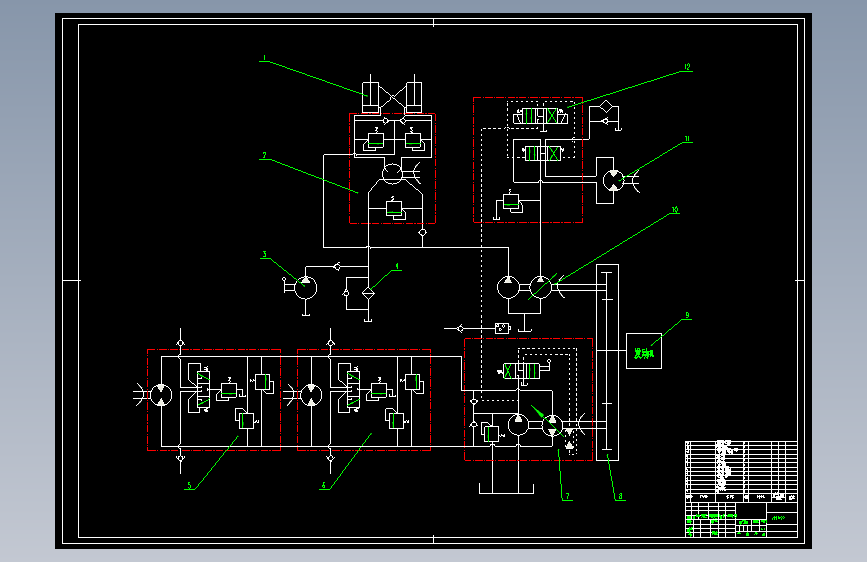Image resolution: width=867 pixels, height=562 pixels.
Task: Select the hydraulic motor in block 5
Action: click(x=161, y=395)
